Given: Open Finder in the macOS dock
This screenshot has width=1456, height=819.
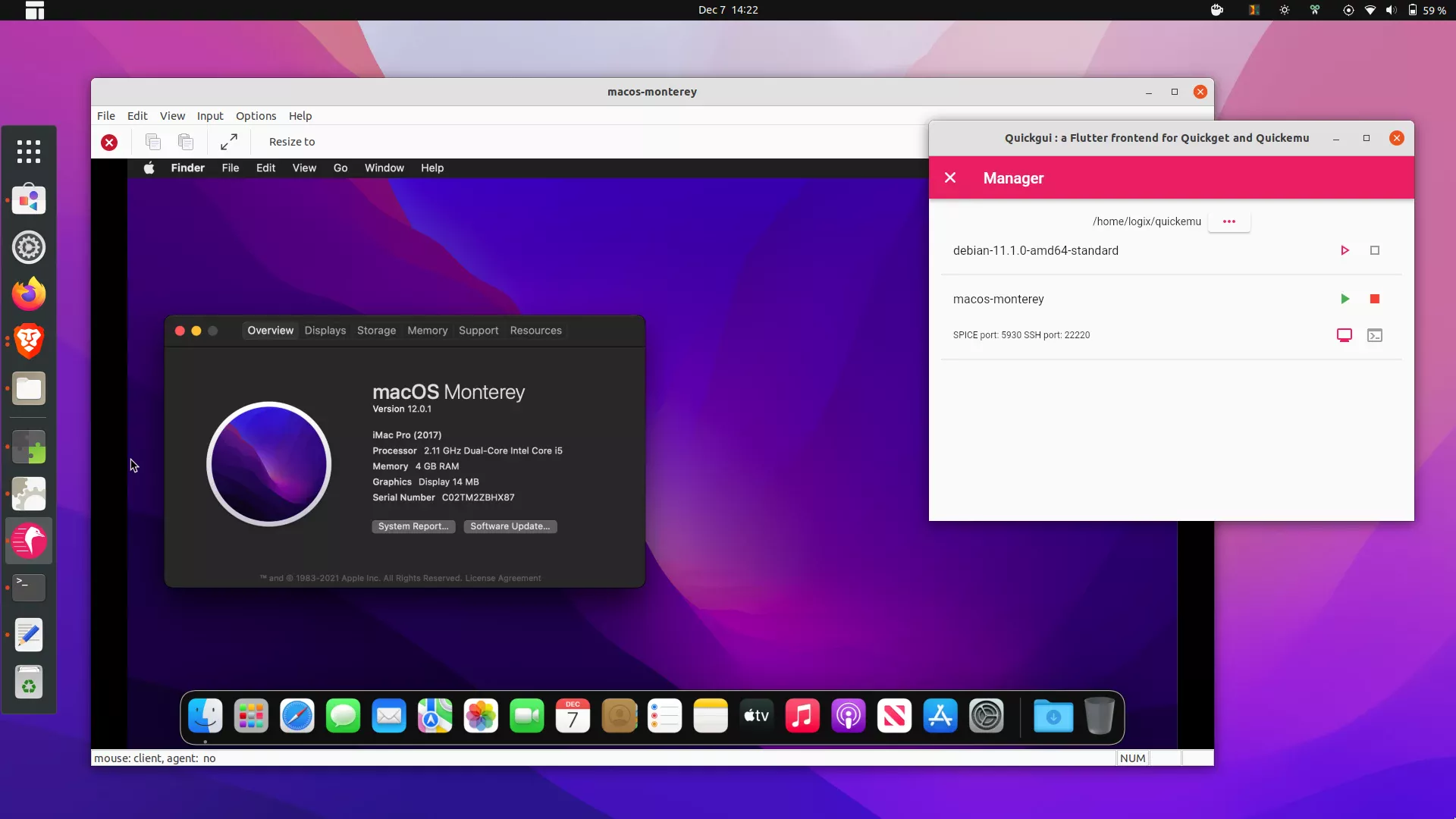Looking at the screenshot, I should [x=206, y=716].
